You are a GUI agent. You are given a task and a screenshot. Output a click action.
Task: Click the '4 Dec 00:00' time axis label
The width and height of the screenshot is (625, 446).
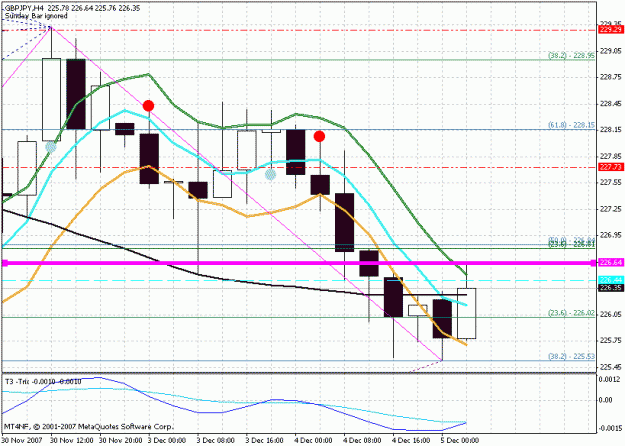click(315, 440)
